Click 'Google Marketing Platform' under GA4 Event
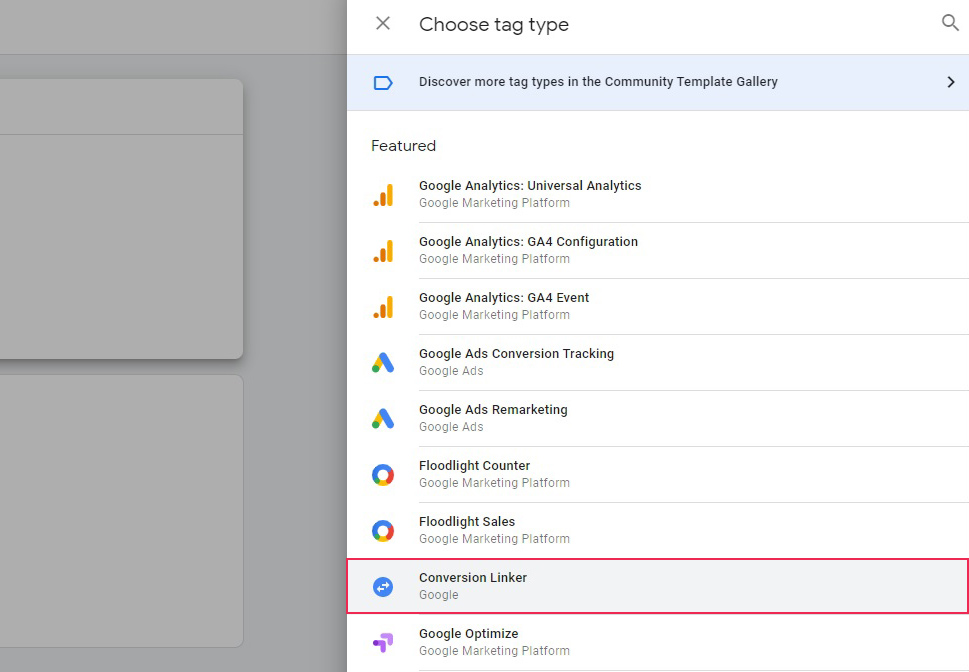Image resolution: width=969 pixels, height=672 pixels. 494,315
